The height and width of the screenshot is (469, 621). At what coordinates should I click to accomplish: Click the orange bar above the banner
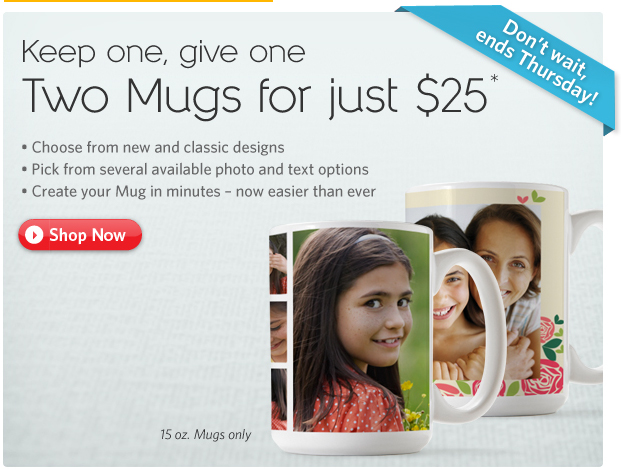(138, 1)
